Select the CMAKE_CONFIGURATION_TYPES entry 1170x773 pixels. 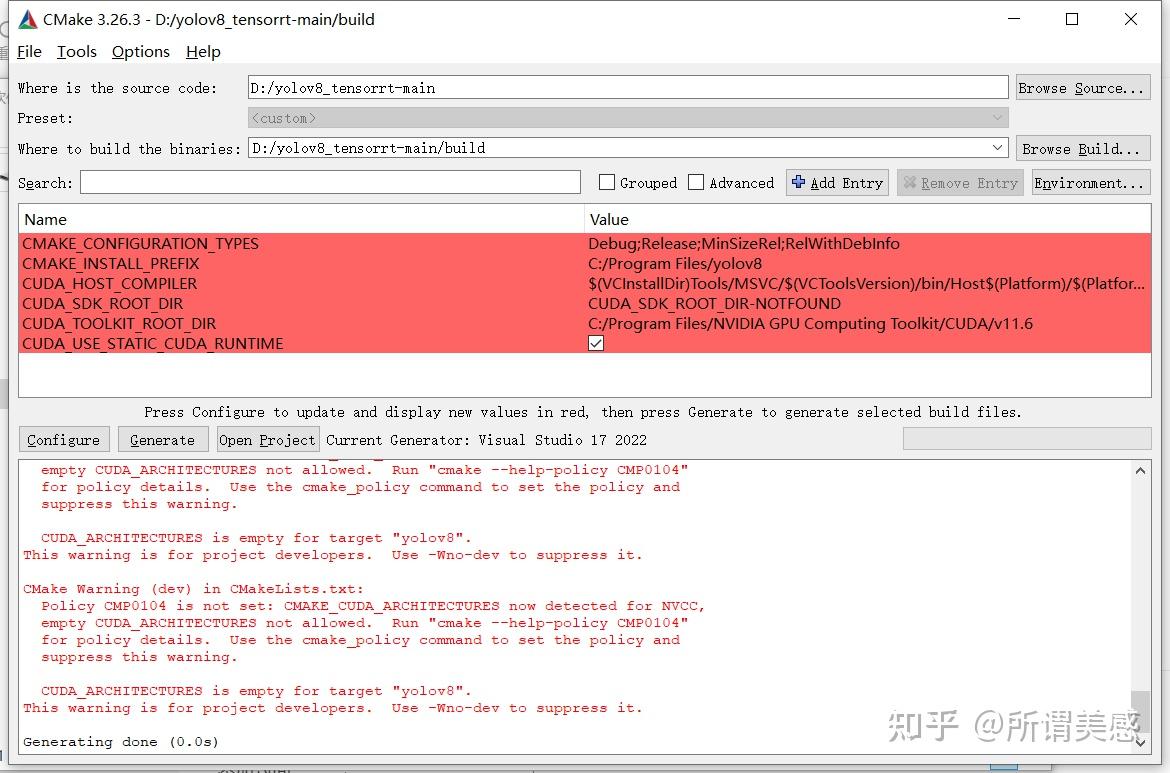coord(140,243)
